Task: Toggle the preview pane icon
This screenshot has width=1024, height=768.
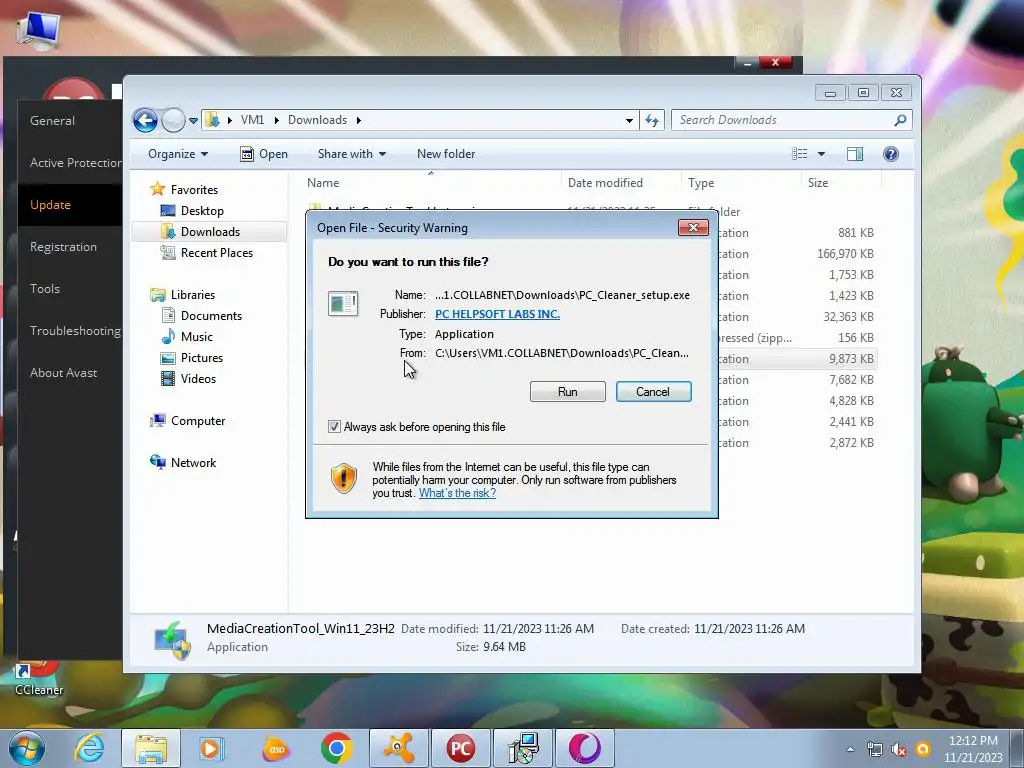Action: [x=855, y=154]
